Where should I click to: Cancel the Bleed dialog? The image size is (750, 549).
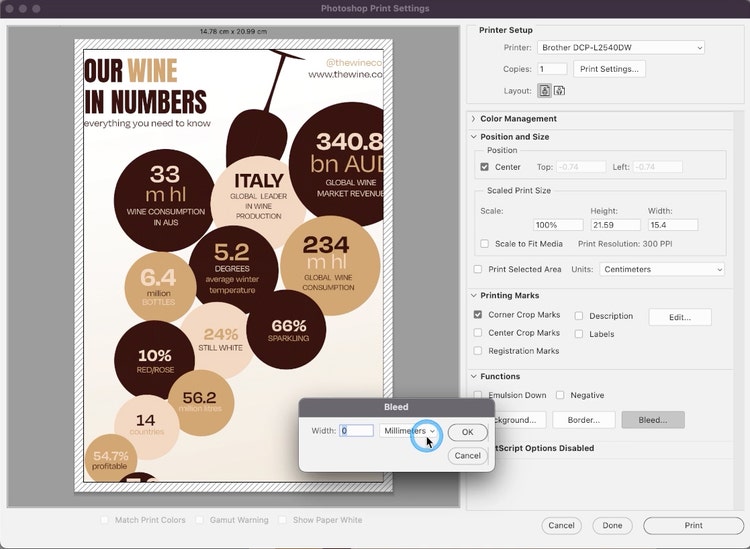(x=467, y=455)
